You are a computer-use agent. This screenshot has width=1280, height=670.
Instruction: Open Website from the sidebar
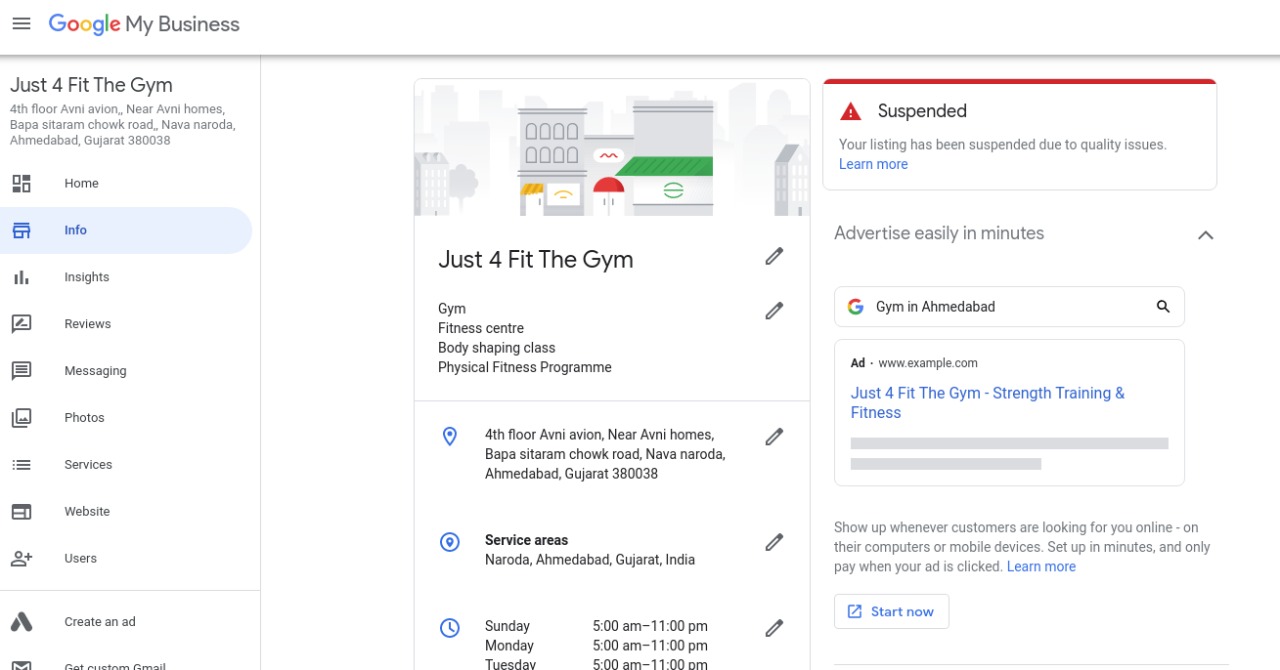(x=126, y=512)
